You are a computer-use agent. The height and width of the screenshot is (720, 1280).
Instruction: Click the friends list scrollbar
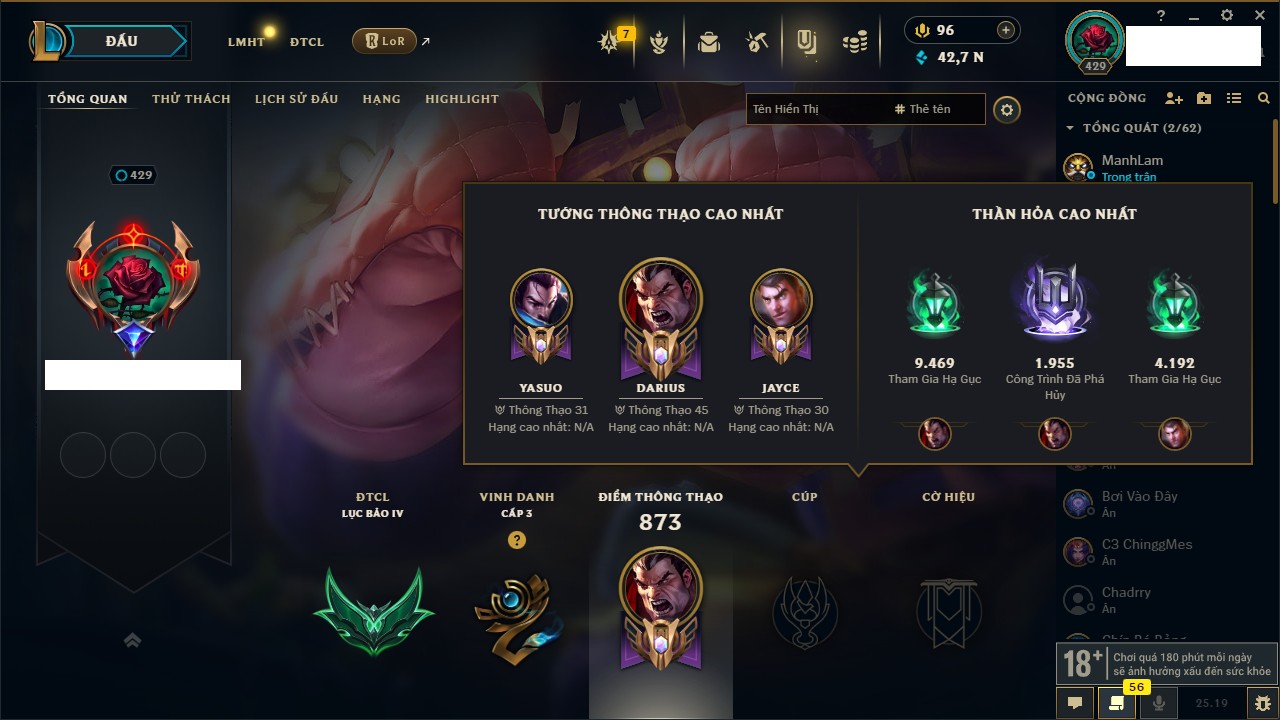coord(1275,160)
